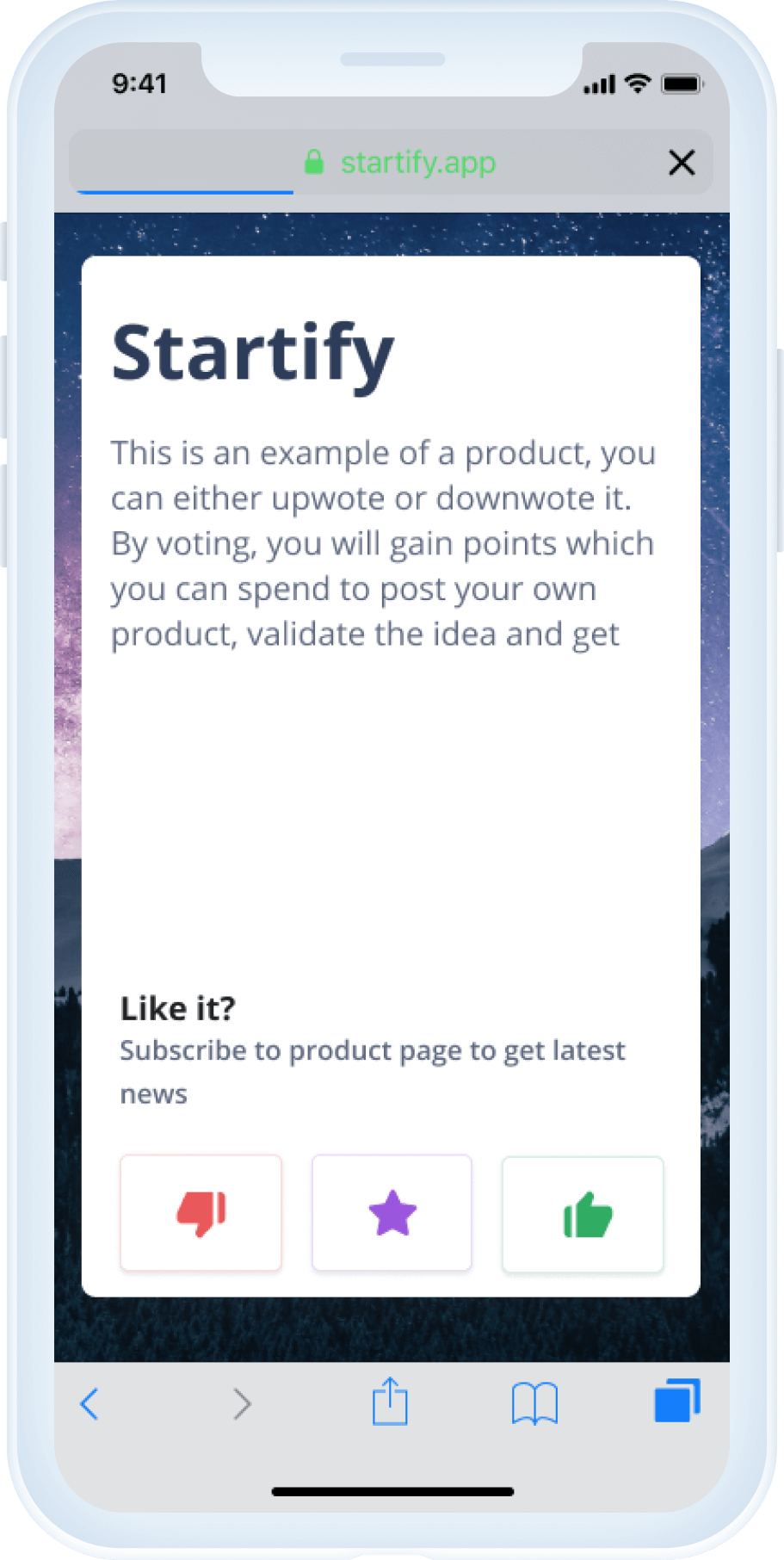Upvote the product with thumbs-up

583,1214
